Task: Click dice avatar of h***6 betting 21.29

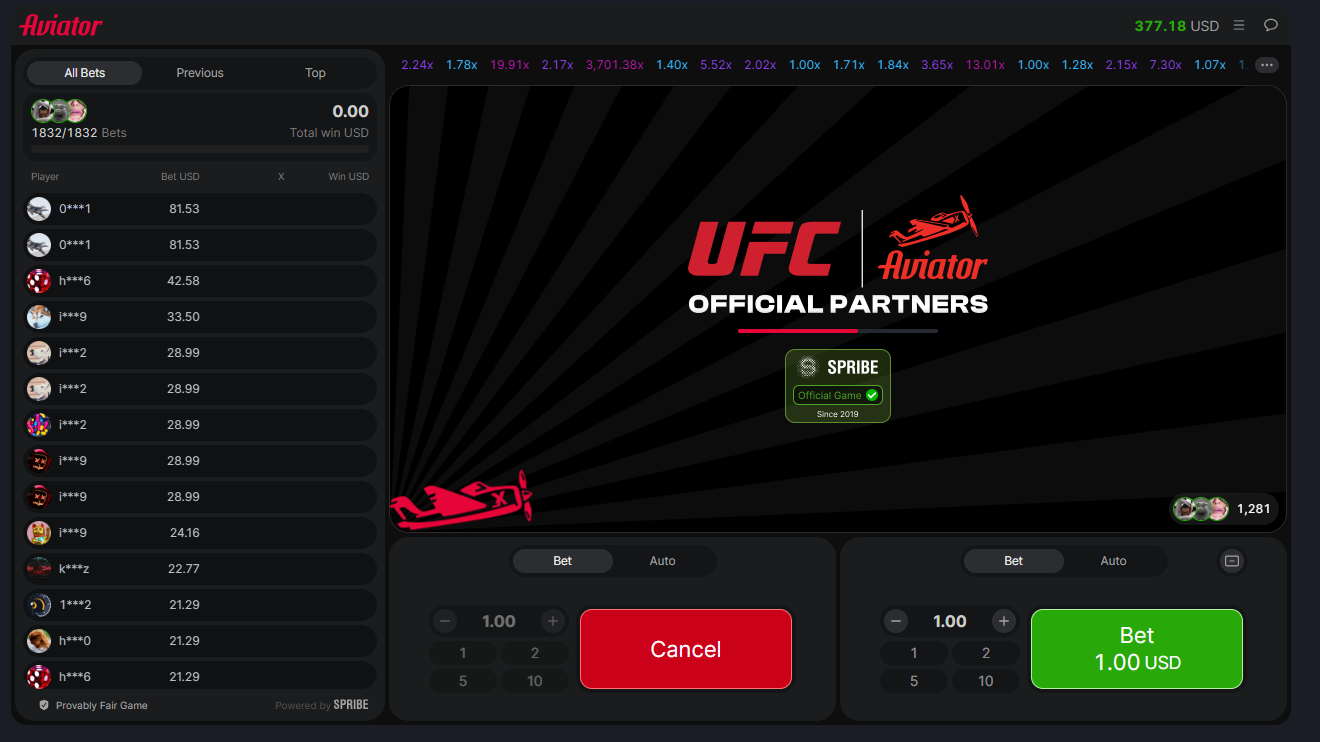Action: click(39, 677)
